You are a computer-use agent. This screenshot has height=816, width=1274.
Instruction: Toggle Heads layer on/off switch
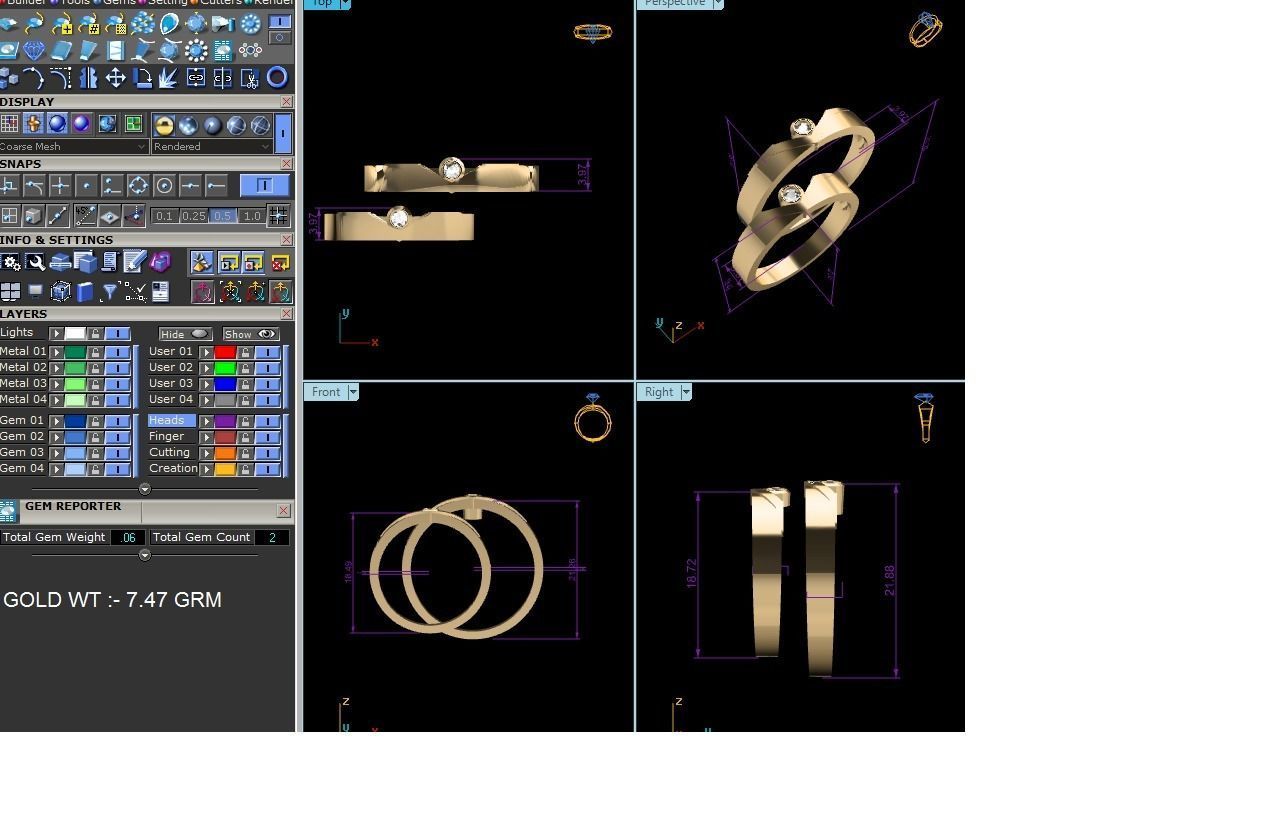pos(267,421)
